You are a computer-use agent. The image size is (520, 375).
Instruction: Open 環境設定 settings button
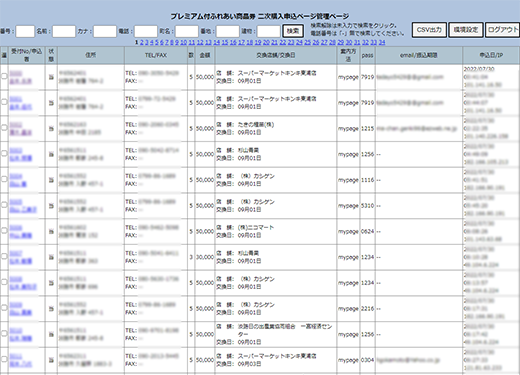tap(466, 30)
